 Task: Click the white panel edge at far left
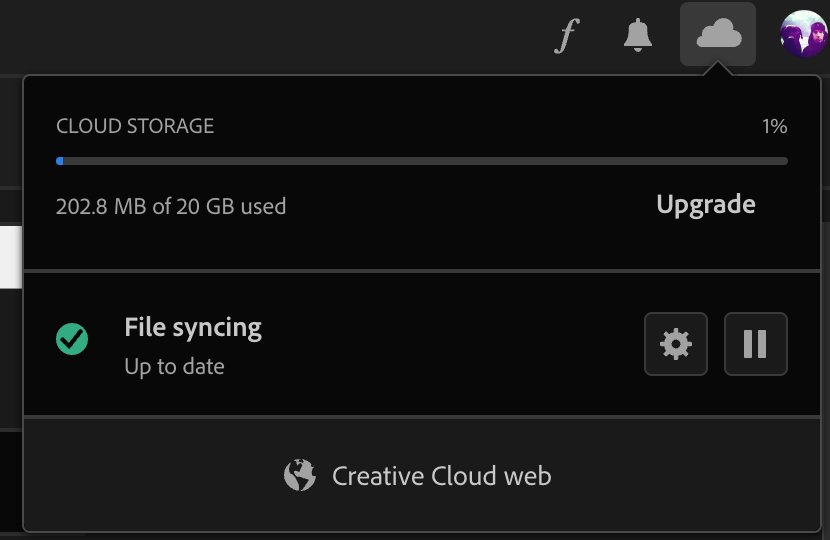click(x=10, y=257)
